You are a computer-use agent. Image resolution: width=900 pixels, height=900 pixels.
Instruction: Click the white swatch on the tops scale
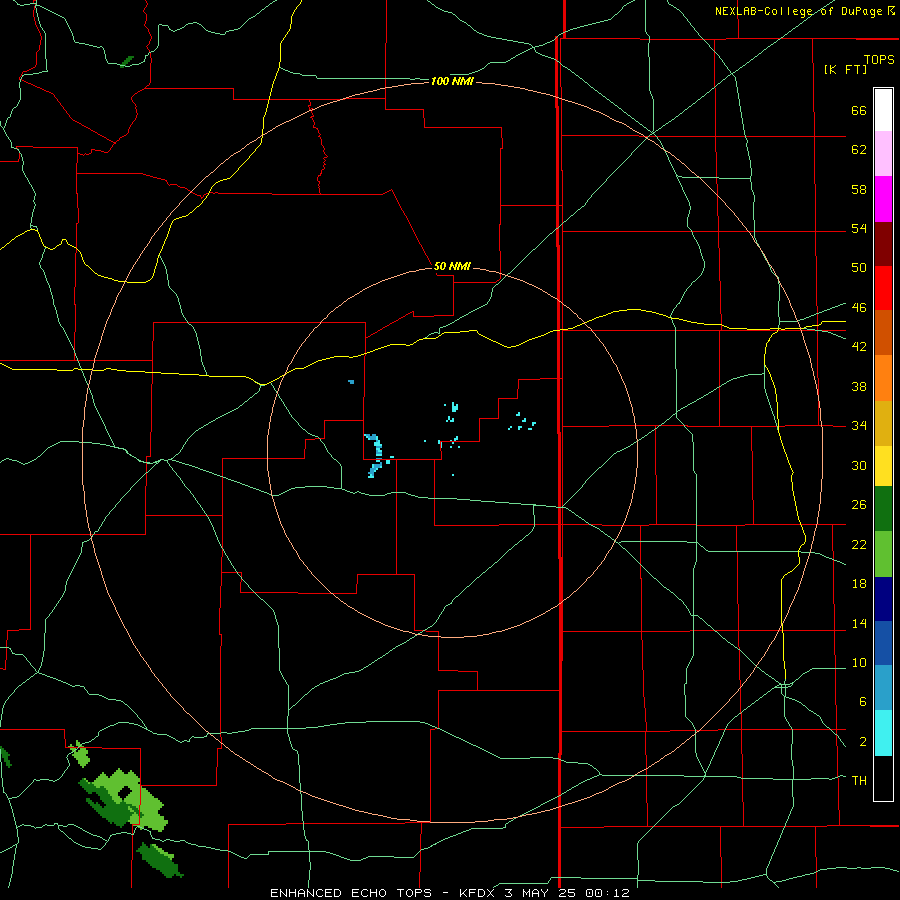coord(883,110)
